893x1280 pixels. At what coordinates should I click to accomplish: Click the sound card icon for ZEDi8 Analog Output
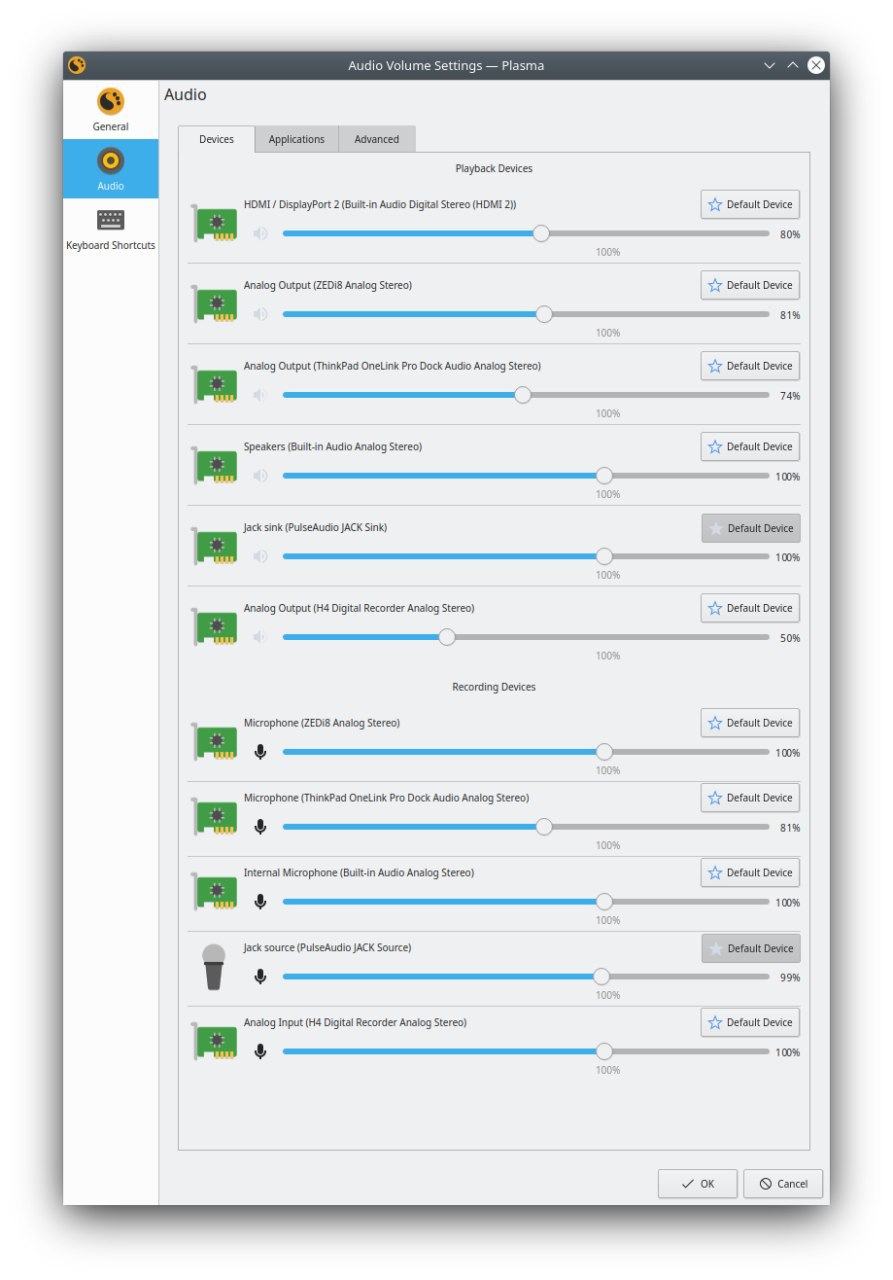click(215, 304)
